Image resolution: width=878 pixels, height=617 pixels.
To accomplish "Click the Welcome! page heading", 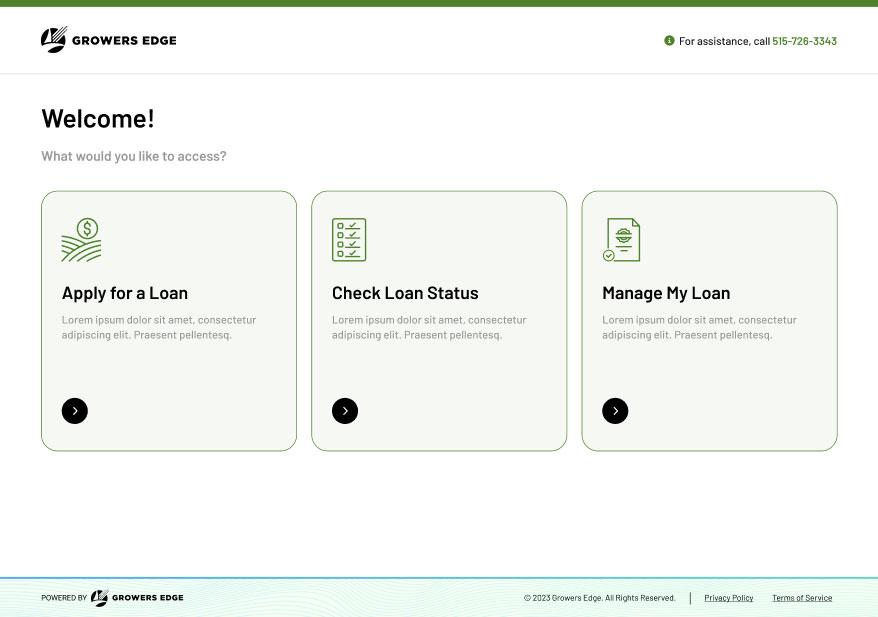I will pos(98,118).
